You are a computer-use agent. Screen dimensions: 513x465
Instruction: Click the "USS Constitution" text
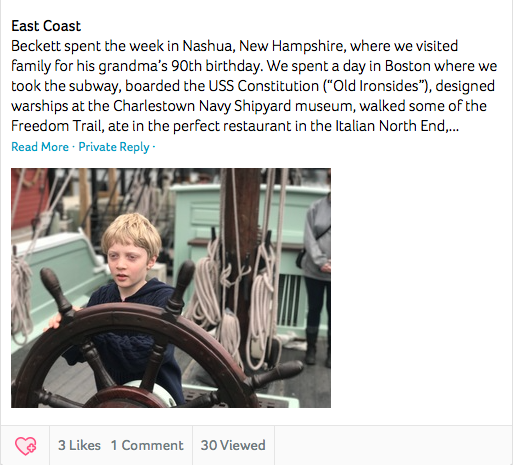coord(264,86)
